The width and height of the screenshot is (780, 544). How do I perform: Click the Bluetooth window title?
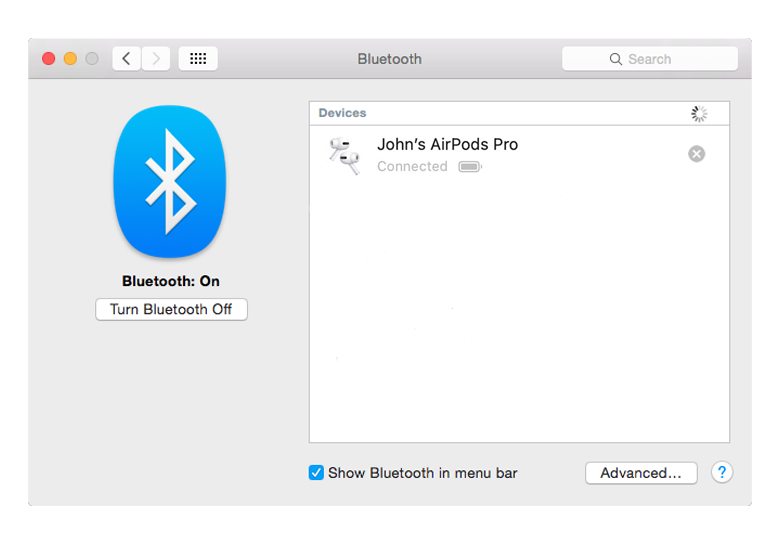click(389, 59)
